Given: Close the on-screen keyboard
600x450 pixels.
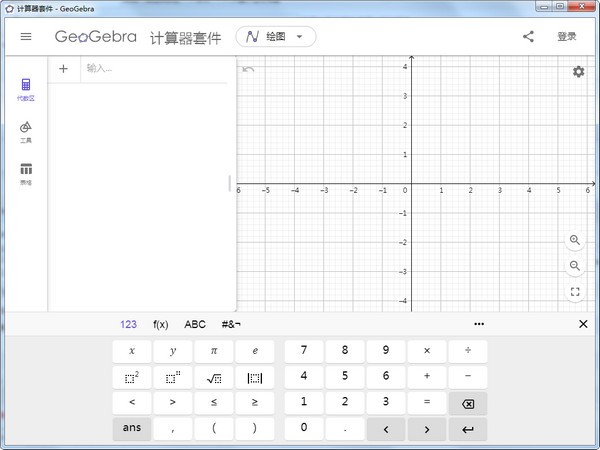Looking at the screenshot, I should pos(583,324).
